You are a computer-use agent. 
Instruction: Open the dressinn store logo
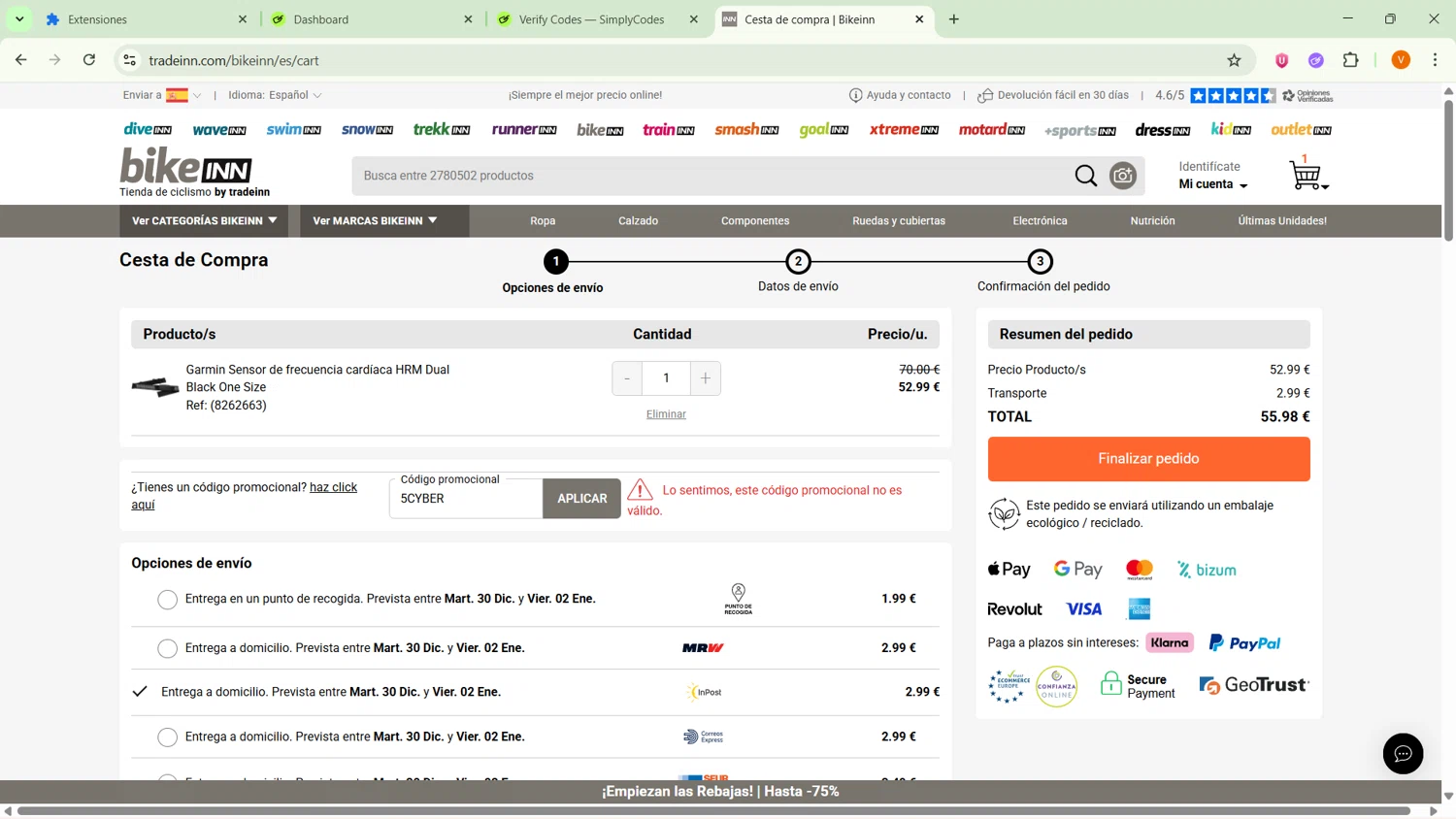[x=1163, y=129]
